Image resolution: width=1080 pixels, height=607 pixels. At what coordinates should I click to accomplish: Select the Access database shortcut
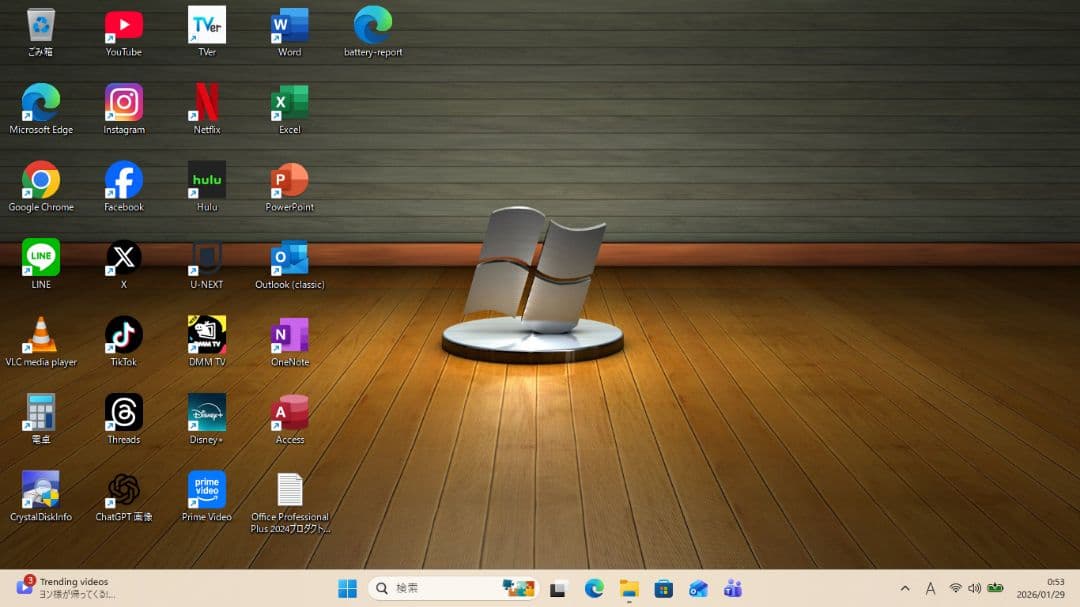click(x=290, y=413)
